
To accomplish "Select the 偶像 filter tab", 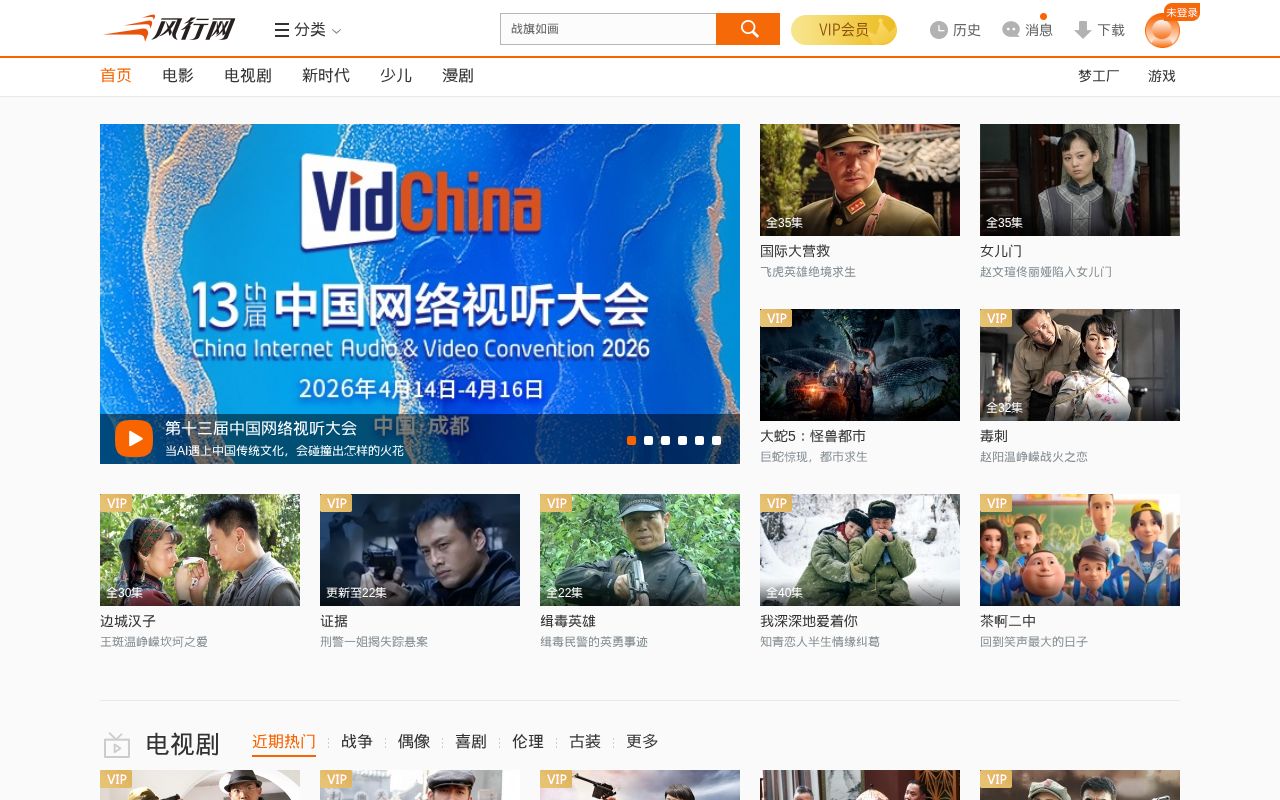I will 414,741.
